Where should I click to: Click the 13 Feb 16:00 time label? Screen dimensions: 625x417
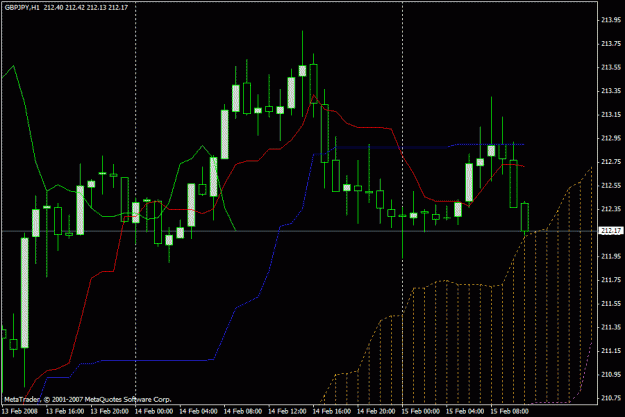(x=65, y=411)
